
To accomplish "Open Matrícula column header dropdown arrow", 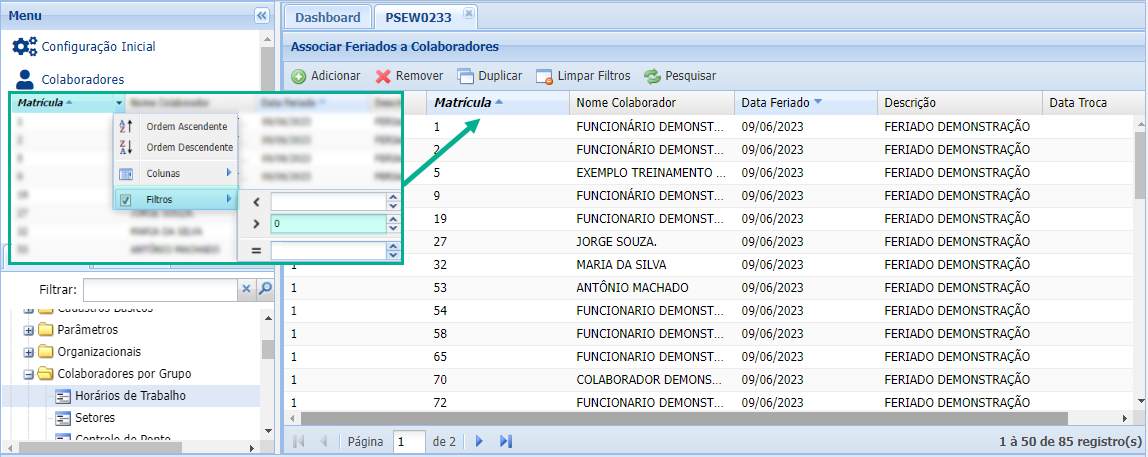I will click(x=119, y=103).
